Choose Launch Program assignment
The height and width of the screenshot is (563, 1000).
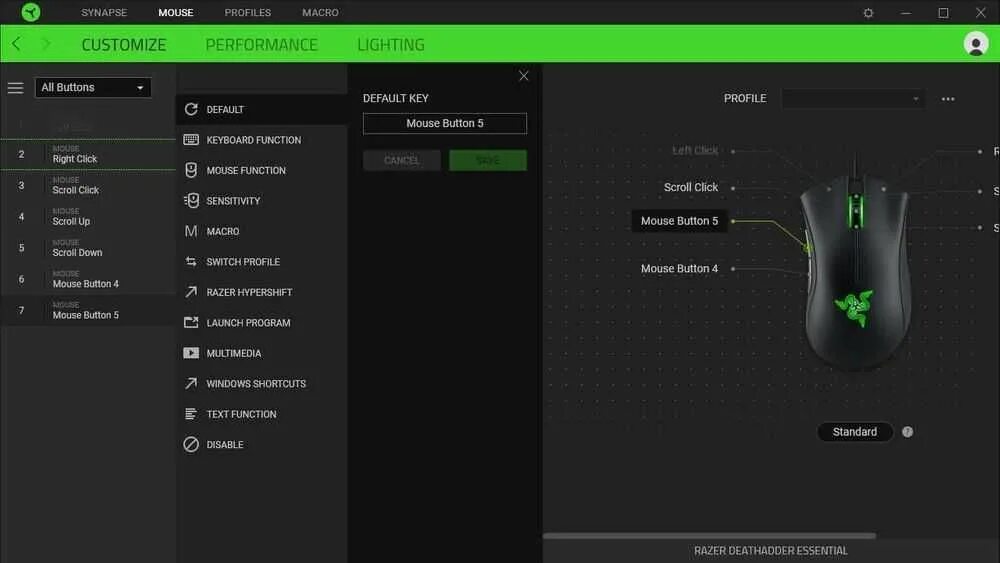261,323
